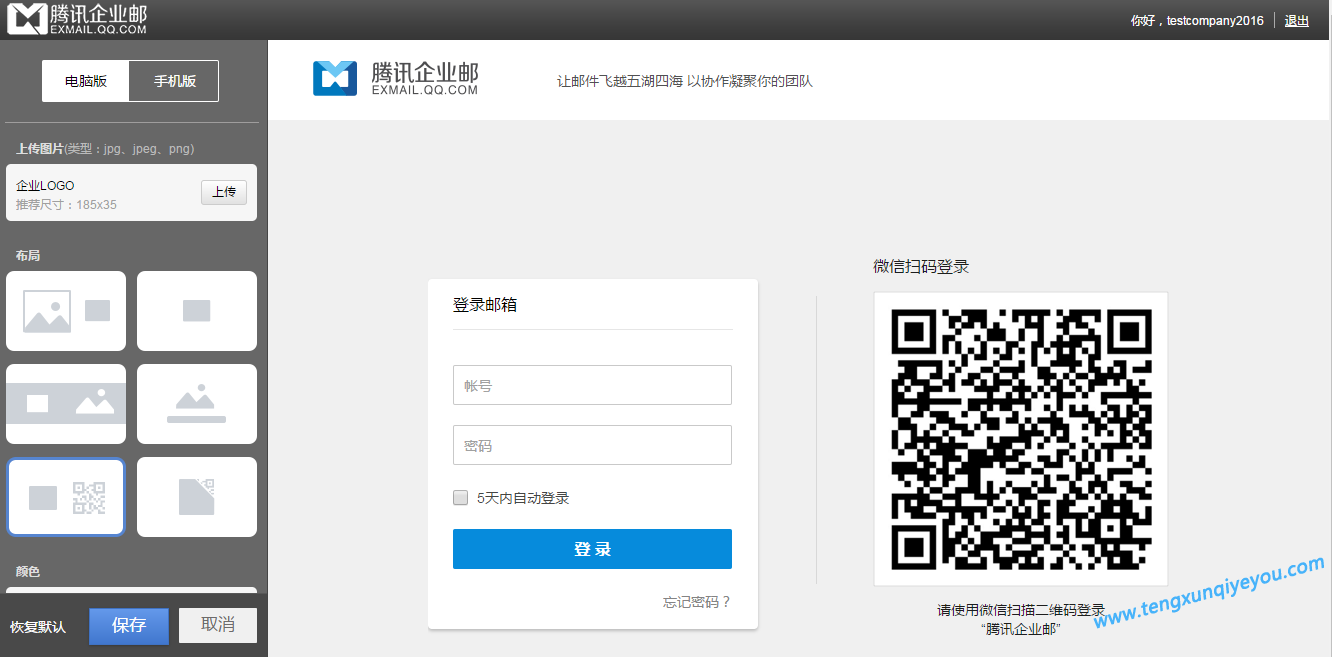Select layout with large image and small box
The image size is (1332, 657).
pos(66,311)
